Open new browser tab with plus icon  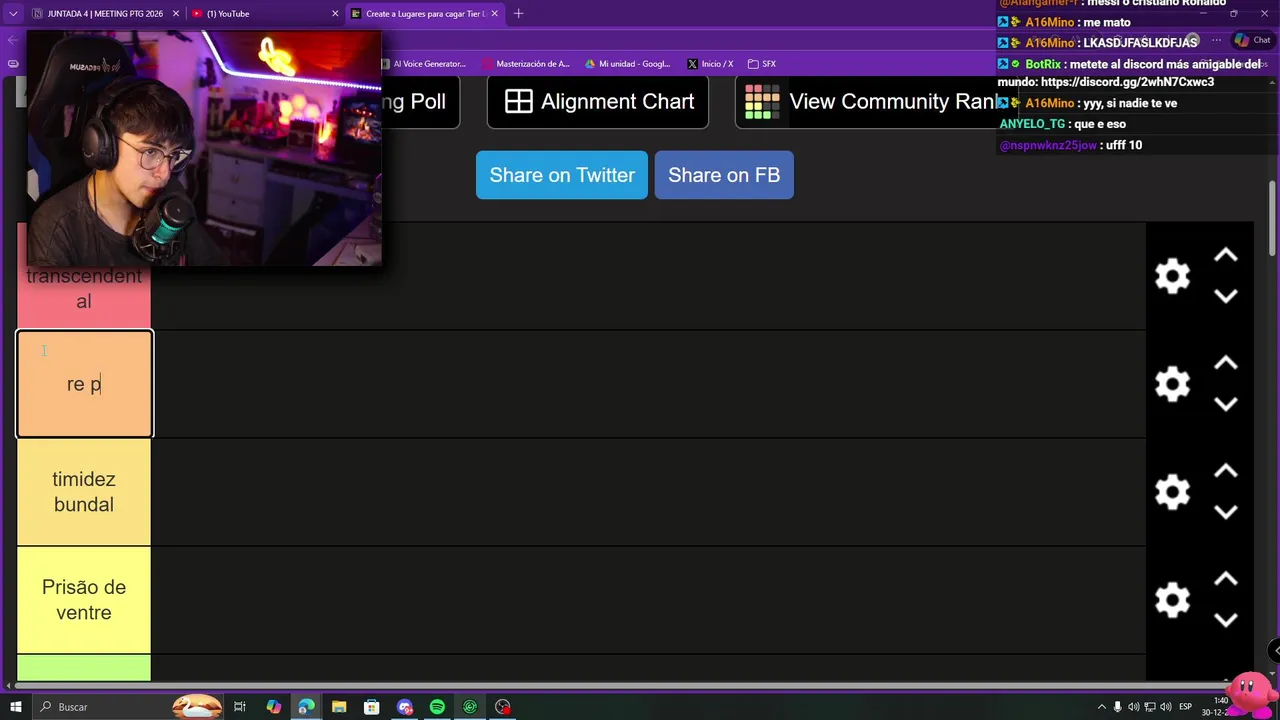click(518, 14)
